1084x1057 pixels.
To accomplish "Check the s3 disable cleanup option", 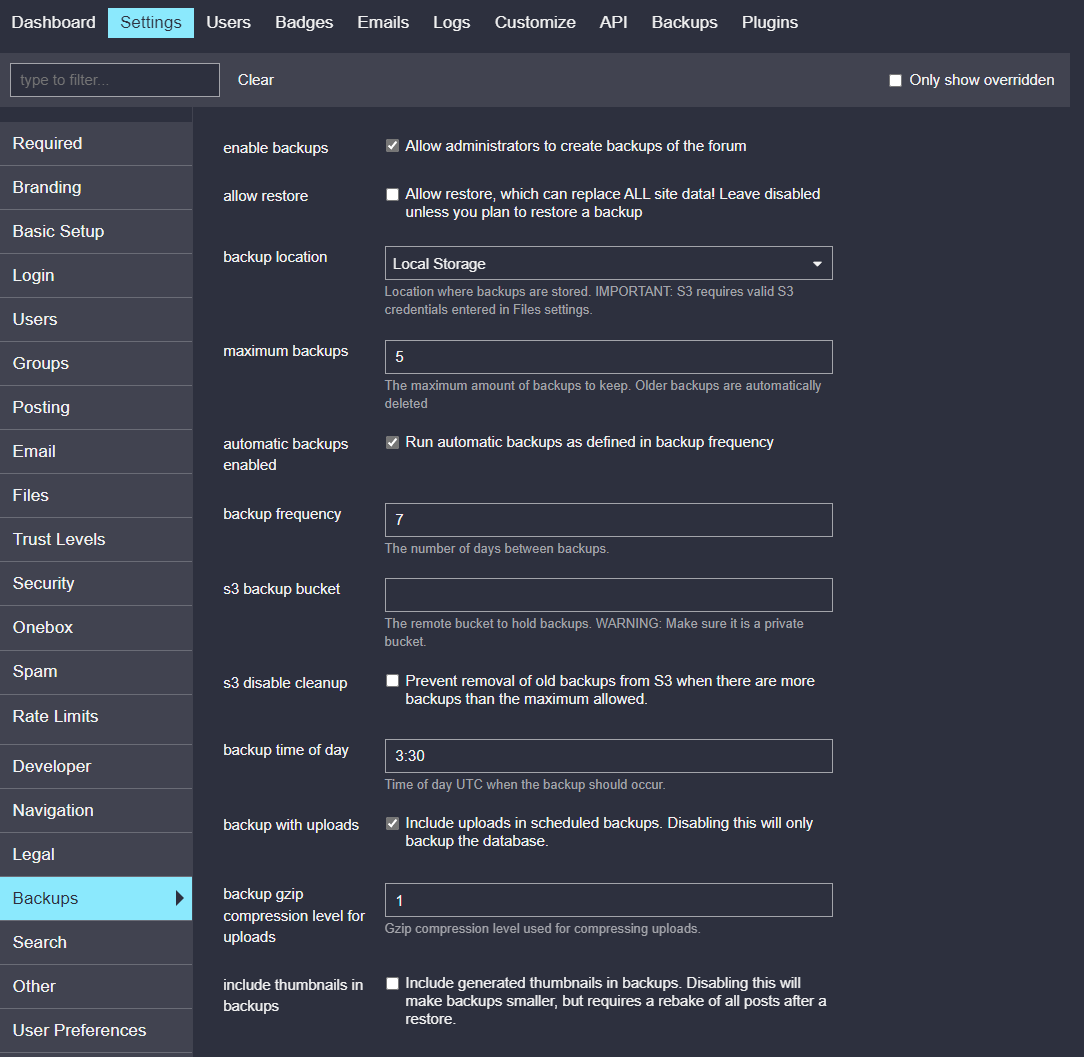I will [392, 680].
